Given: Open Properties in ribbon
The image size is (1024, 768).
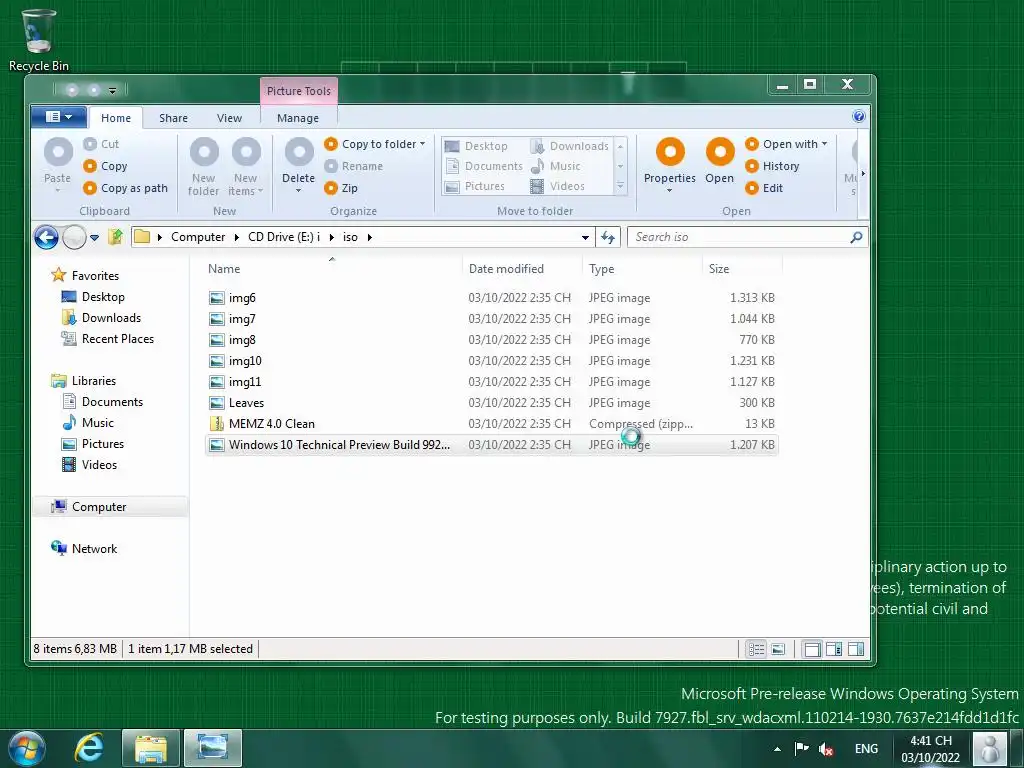Looking at the screenshot, I should coord(670,165).
